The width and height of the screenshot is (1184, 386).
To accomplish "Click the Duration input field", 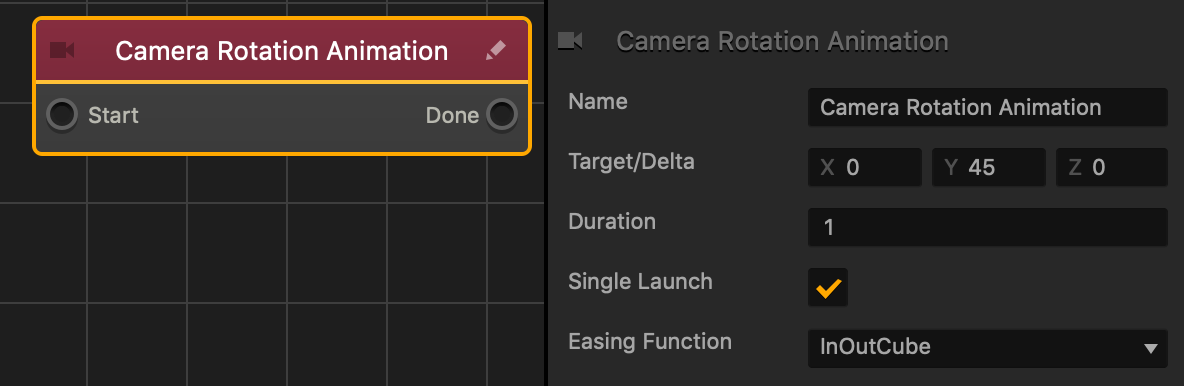I will pyautogui.click(x=988, y=227).
